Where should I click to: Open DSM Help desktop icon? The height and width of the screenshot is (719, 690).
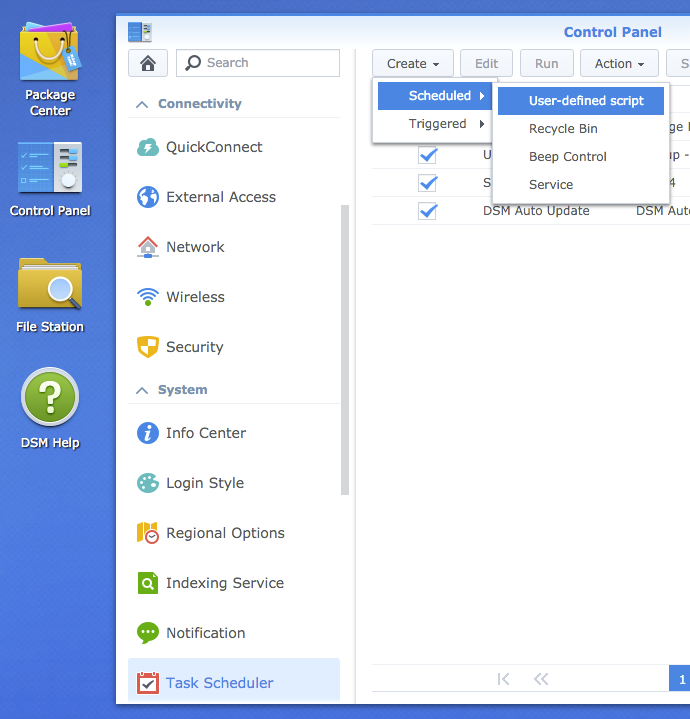50,400
